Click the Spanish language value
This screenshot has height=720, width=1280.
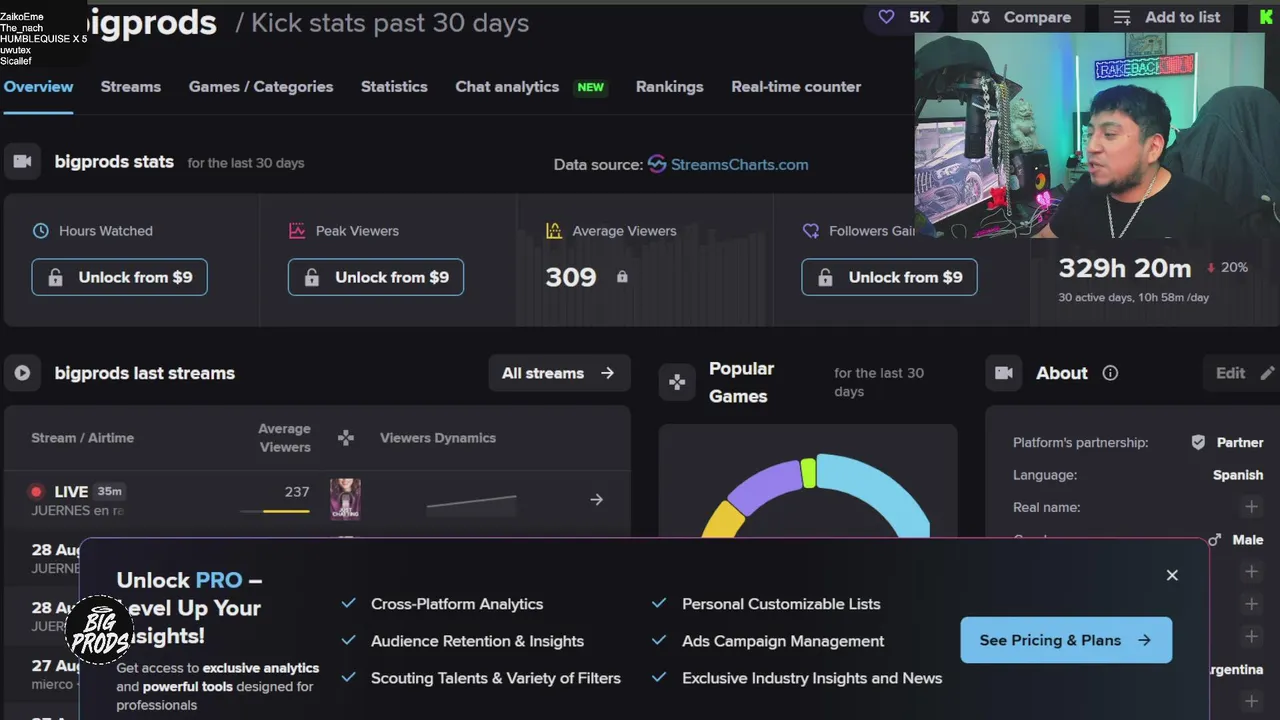click(x=1238, y=475)
